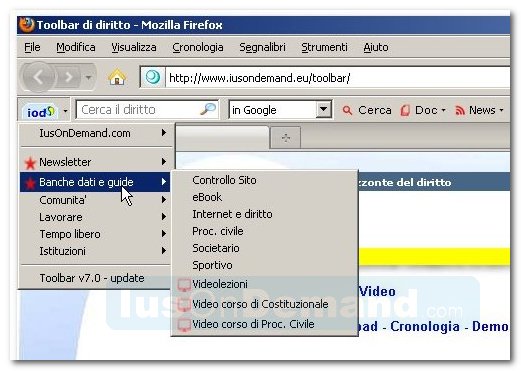Open the Visualizza menu

tap(134, 47)
